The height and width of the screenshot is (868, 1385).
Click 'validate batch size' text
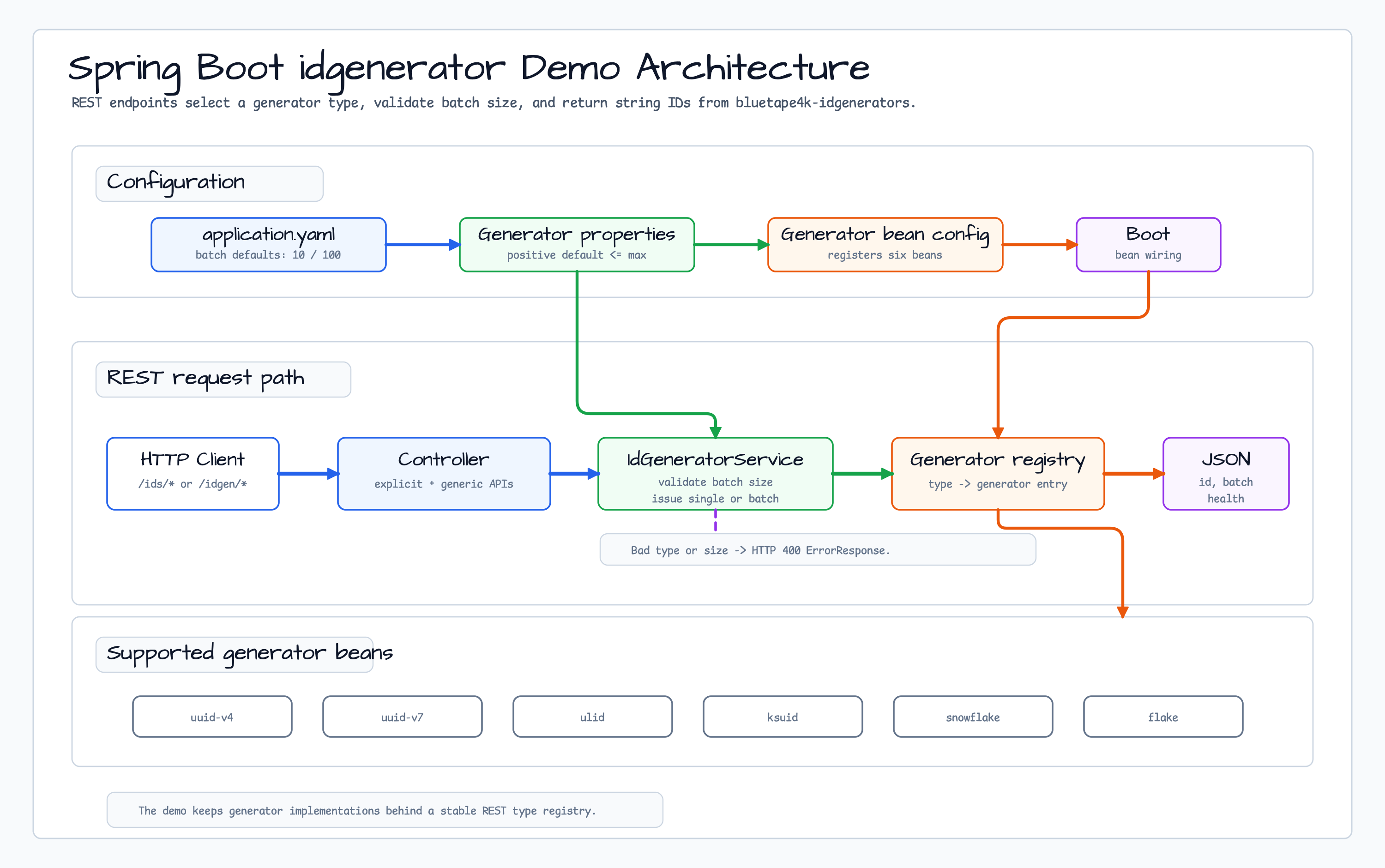715,482
